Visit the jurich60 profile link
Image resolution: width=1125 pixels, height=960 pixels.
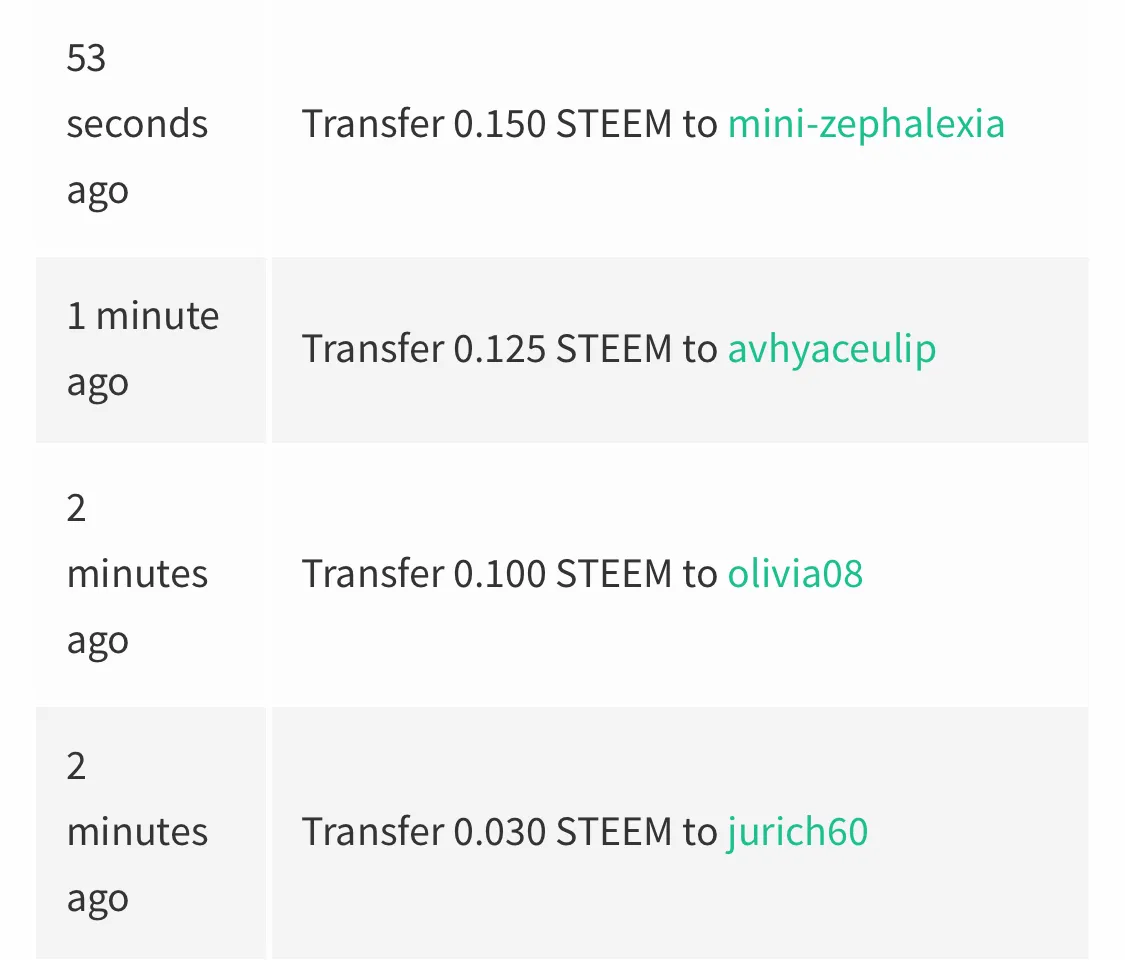point(798,832)
